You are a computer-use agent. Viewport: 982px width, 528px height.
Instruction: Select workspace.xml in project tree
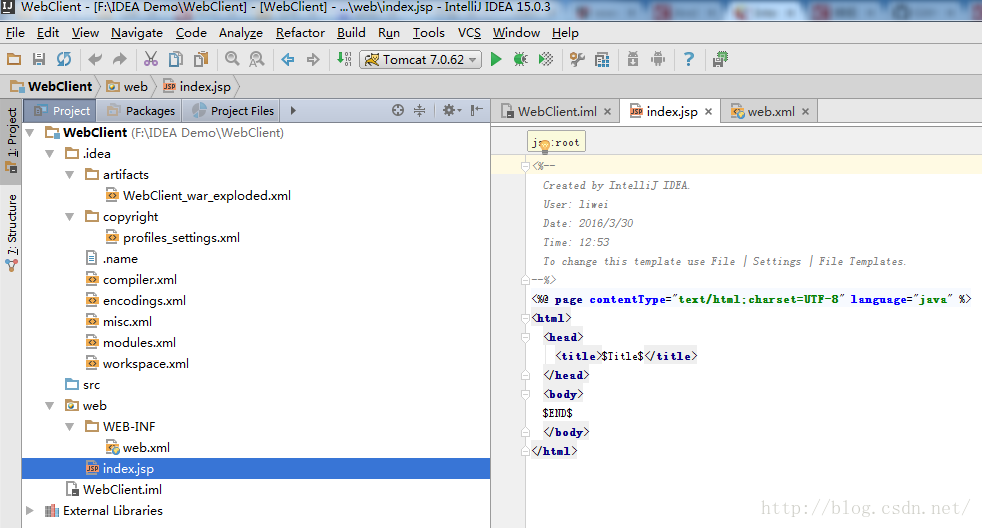137,364
